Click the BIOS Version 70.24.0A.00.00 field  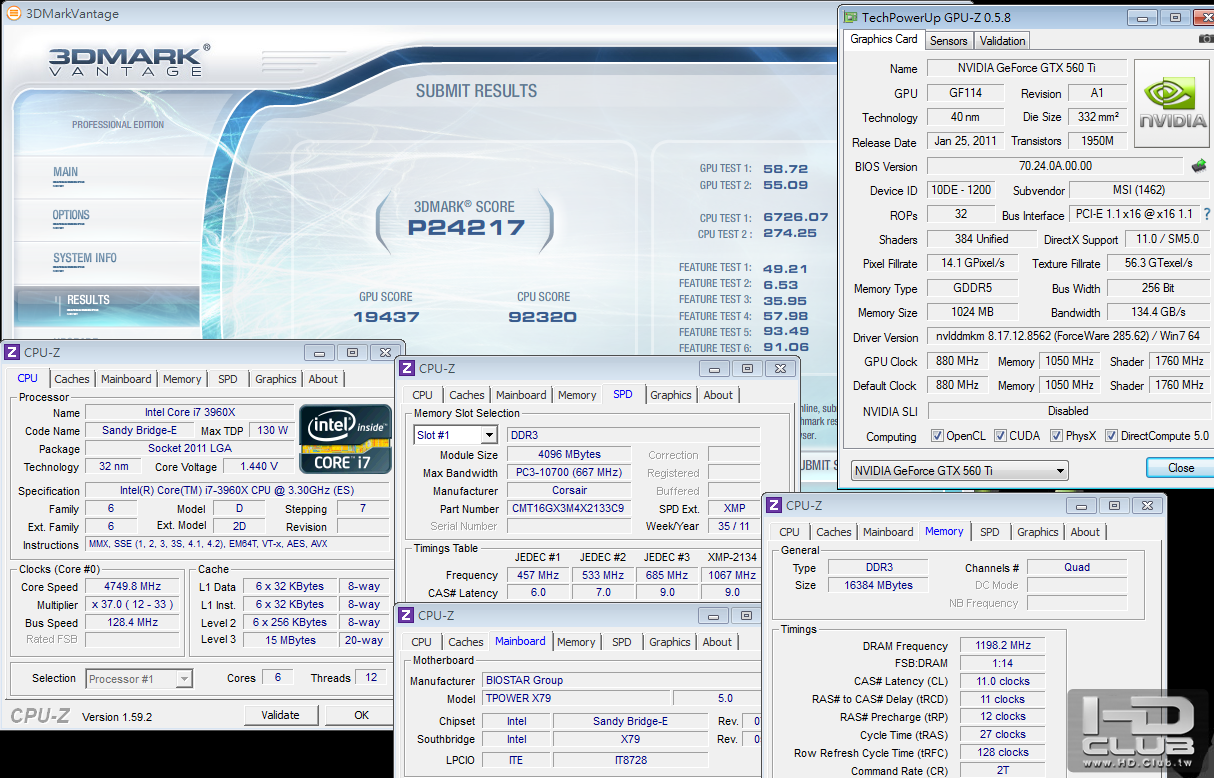1055,166
